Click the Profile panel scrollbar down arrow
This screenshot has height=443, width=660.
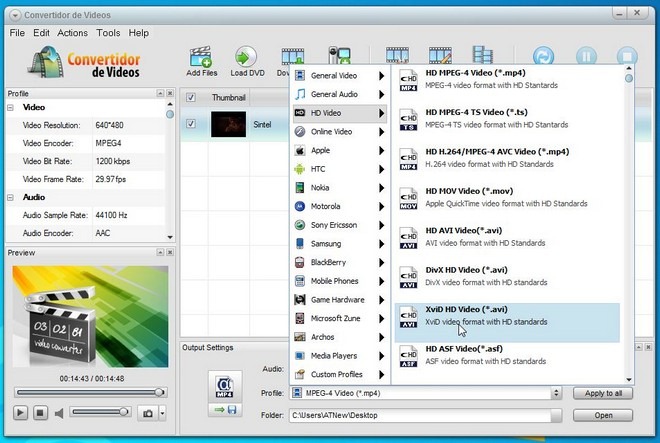click(x=170, y=237)
